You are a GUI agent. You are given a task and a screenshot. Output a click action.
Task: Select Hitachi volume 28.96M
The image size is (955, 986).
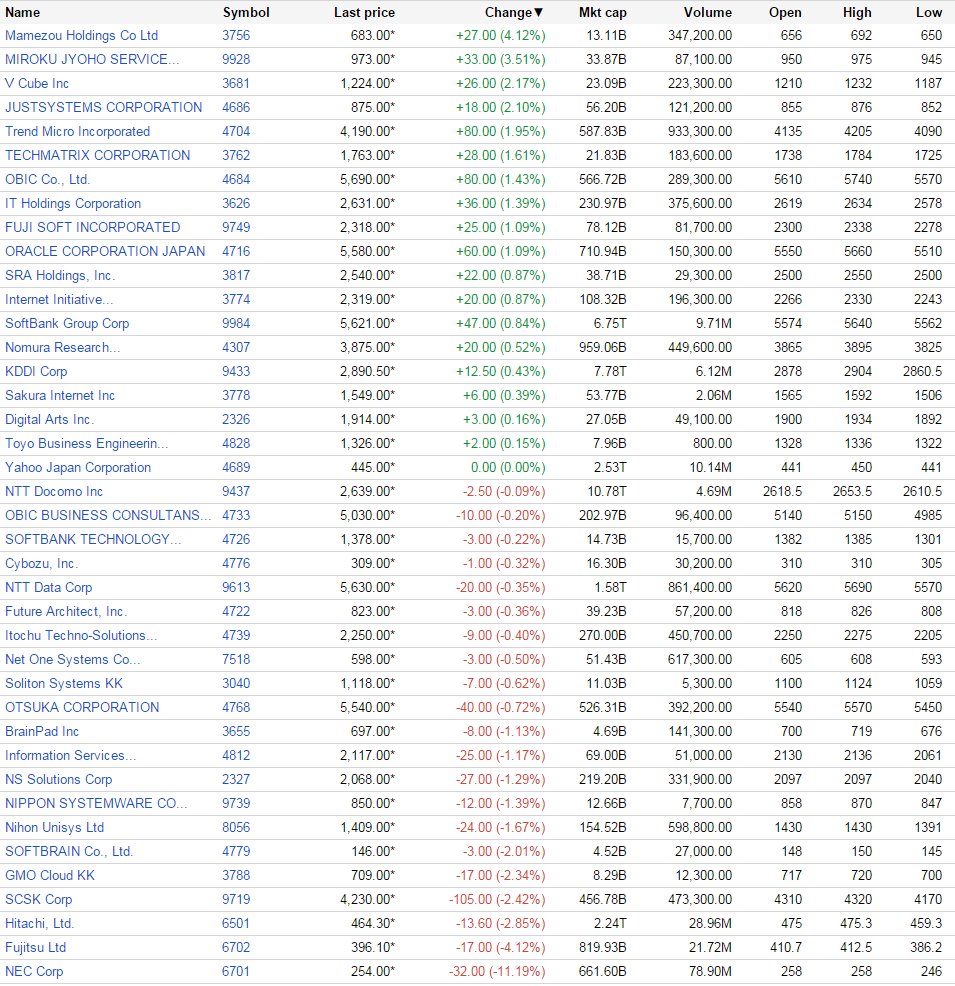coord(710,924)
